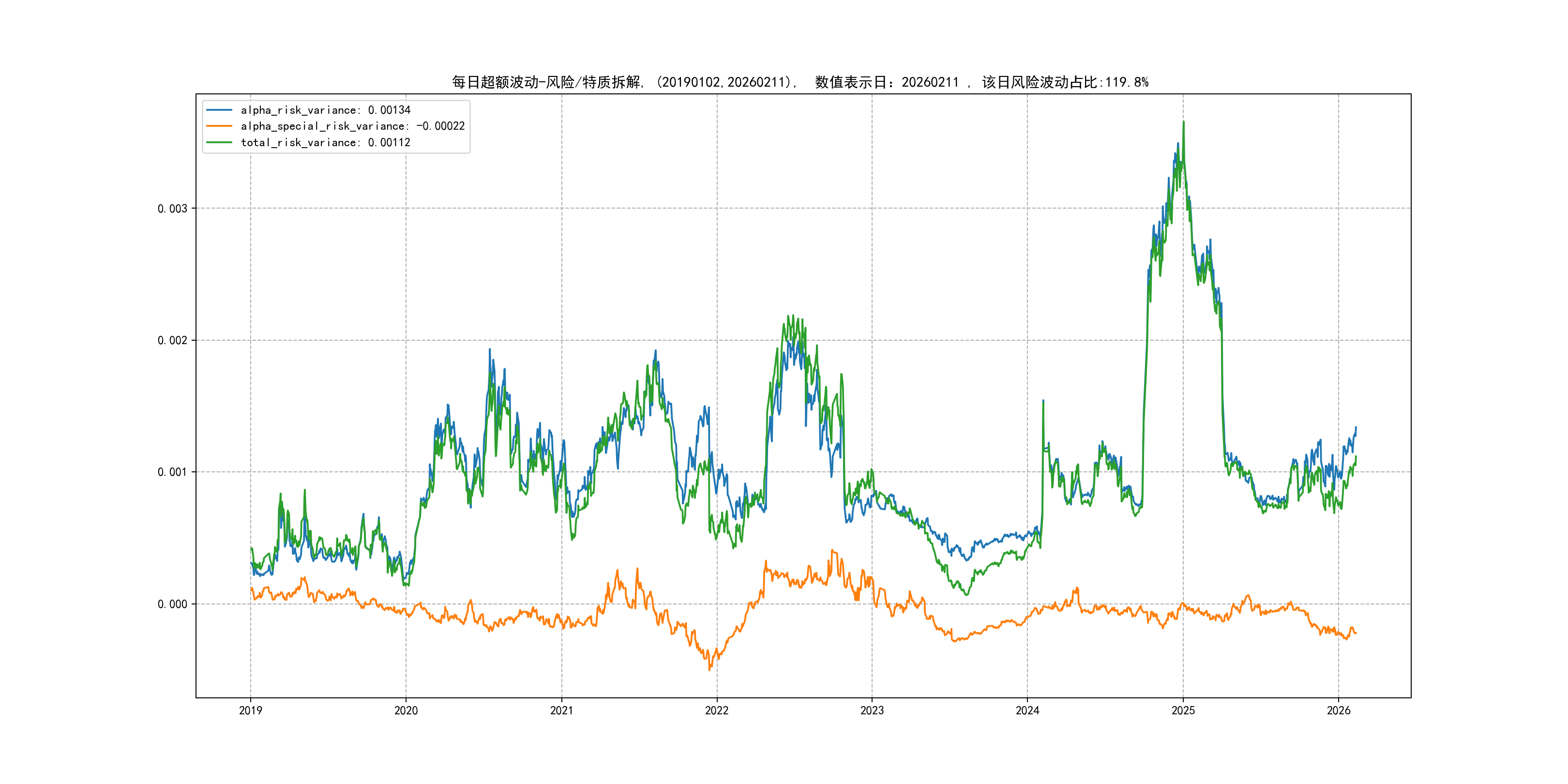Select the alpha_risk_variance: 0.00134 legend label
Image resolution: width=1568 pixels, height=784 pixels.
click(x=326, y=110)
